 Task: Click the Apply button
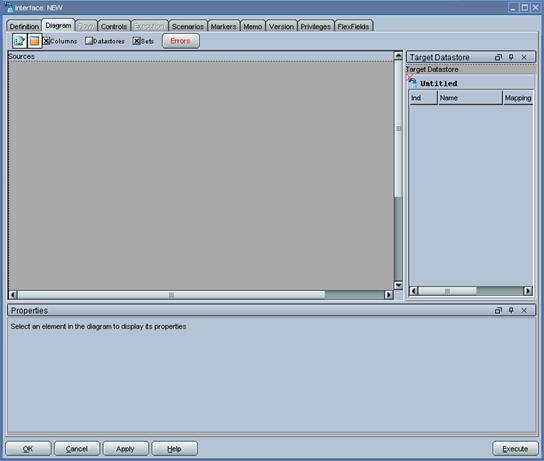(x=125, y=449)
